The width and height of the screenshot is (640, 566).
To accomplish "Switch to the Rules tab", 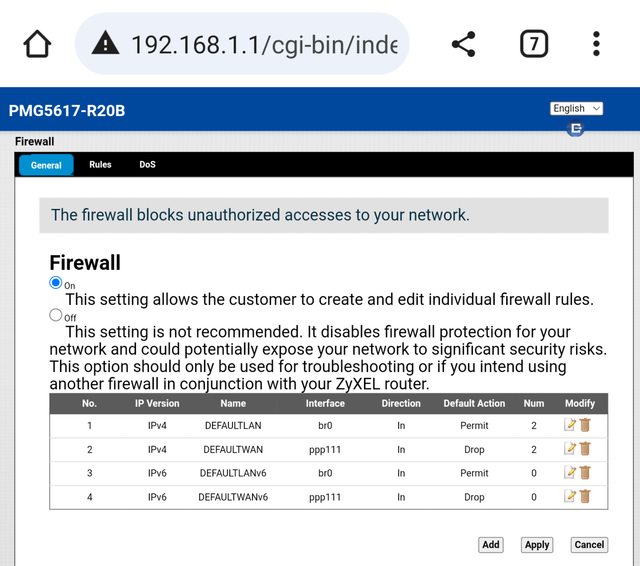I will (x=100, y=165).
